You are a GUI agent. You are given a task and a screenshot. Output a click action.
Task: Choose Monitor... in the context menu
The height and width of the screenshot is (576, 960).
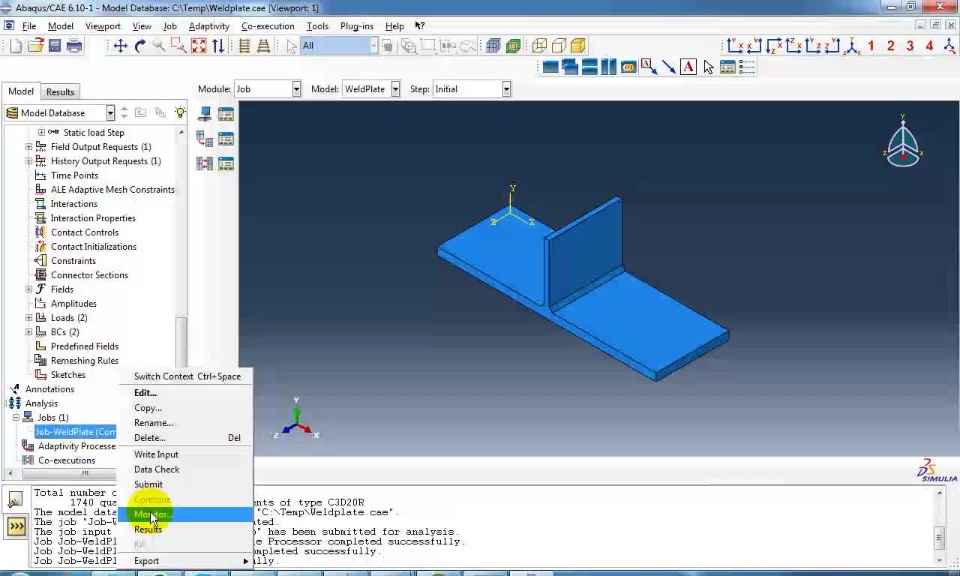click(x=186, y=514)
